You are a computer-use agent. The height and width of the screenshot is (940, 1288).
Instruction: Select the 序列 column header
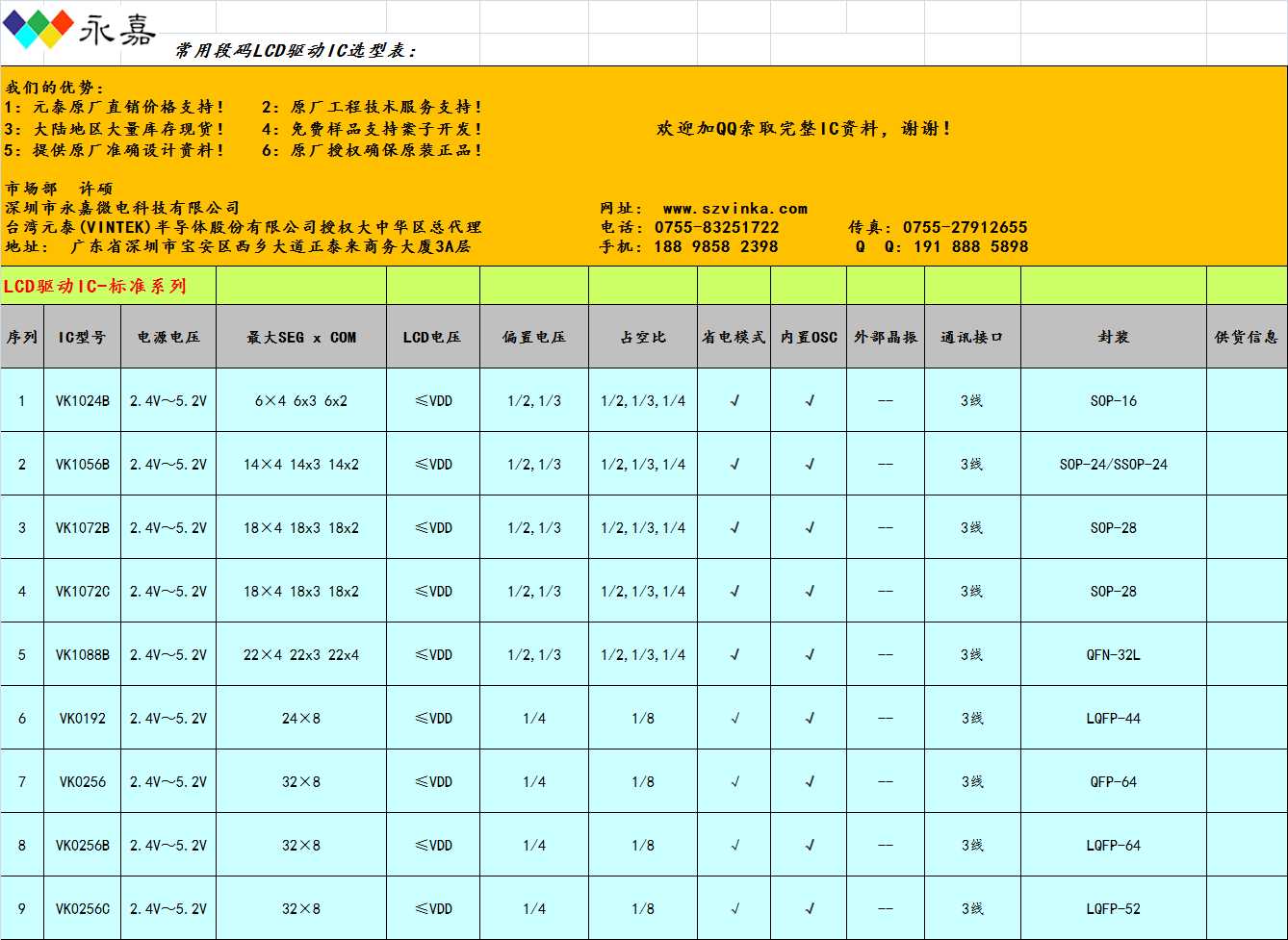tap(22, 337)
